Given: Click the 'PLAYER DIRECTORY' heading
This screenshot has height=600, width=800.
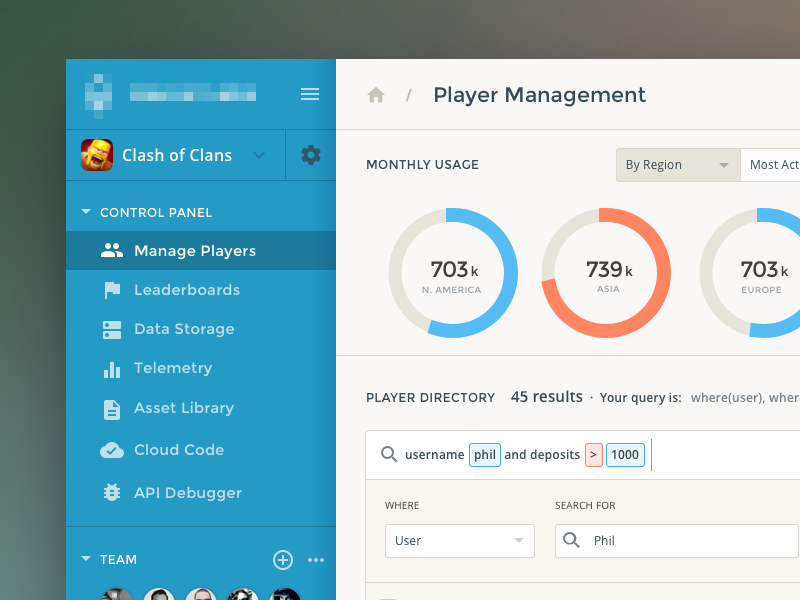Looking at the screenshot, I should coord(431,398).
